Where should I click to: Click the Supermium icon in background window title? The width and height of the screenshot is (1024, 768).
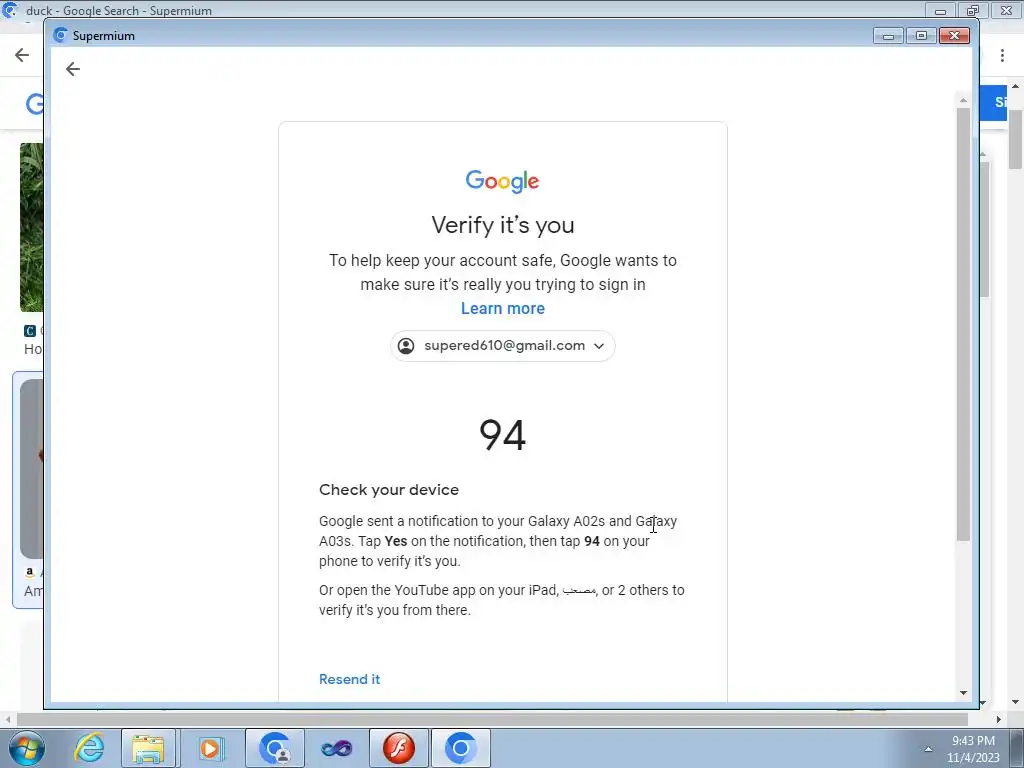tap(10, 10)
